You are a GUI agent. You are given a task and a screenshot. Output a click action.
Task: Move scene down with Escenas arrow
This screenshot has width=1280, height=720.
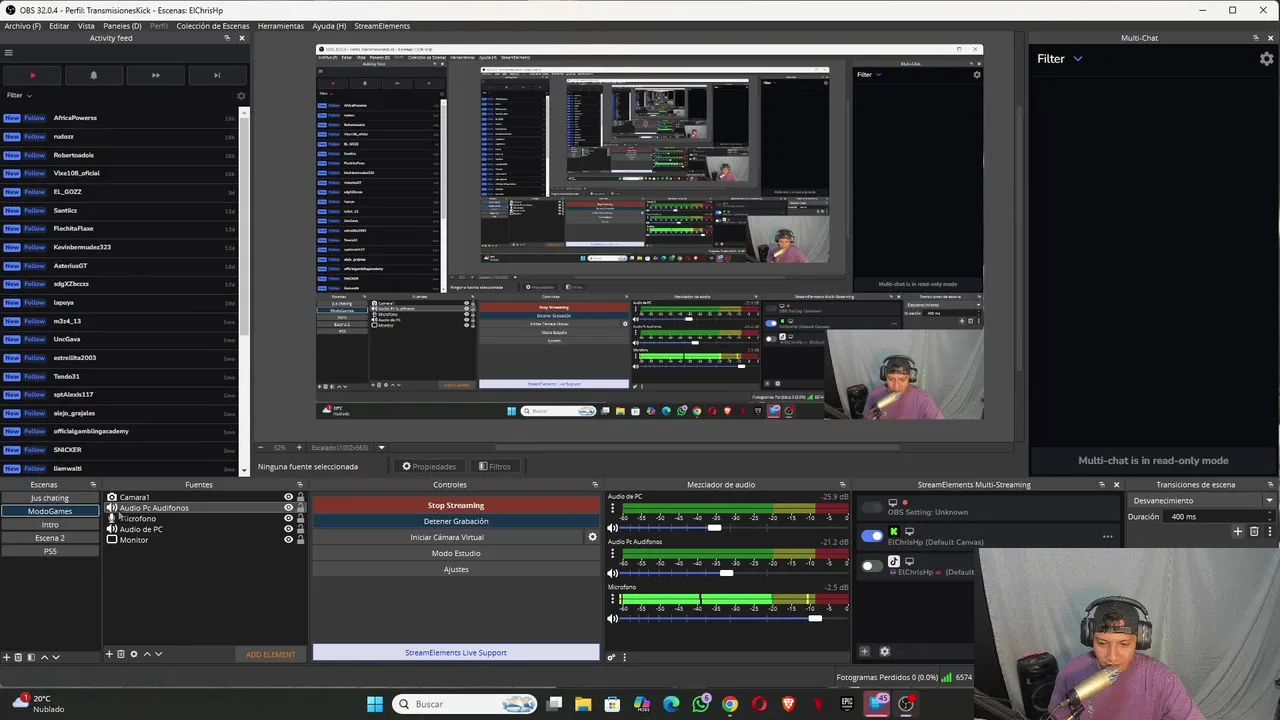coord(55,657)
